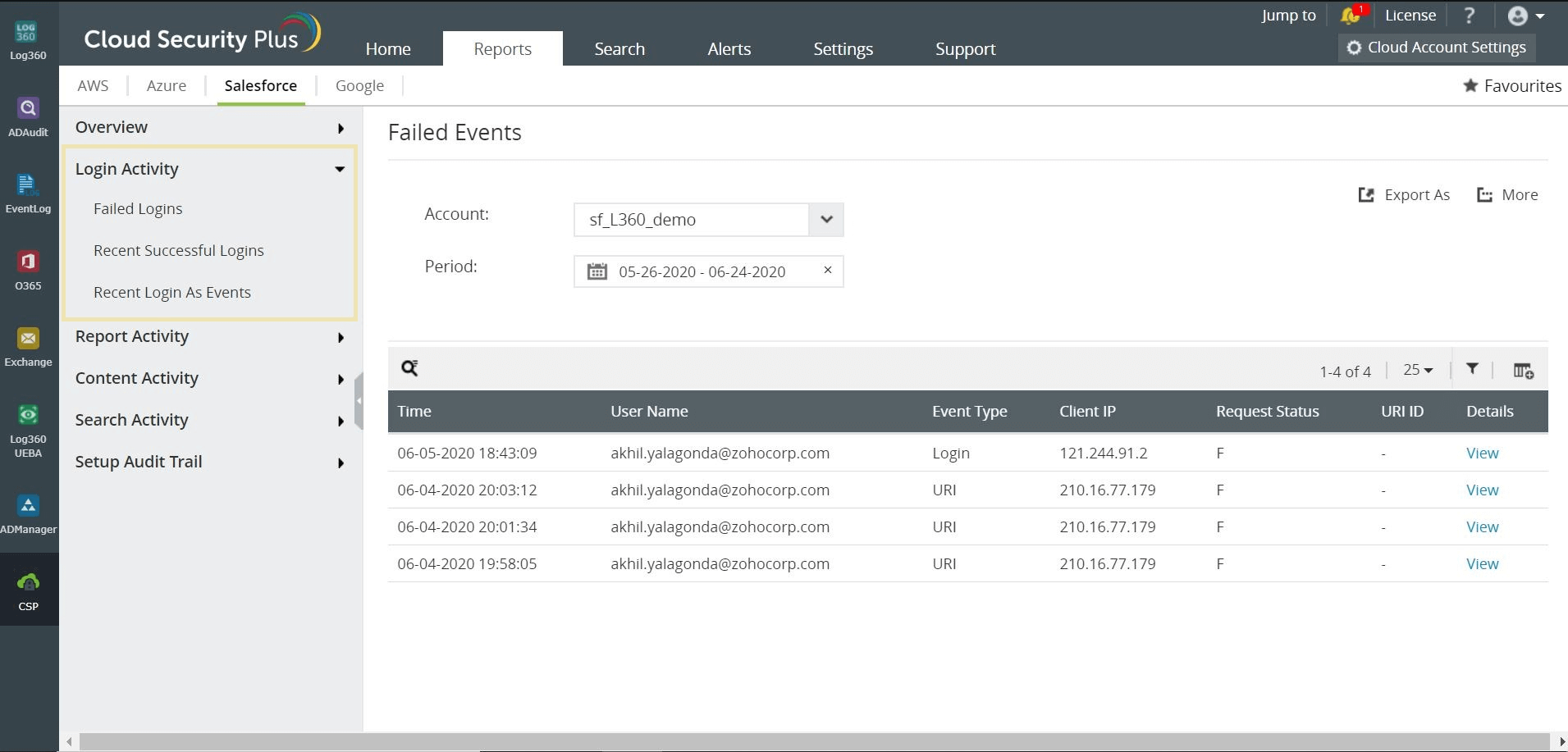This screenshot has height=752, width=1568.
Task: Open Recent Successful Logins report
Action: (x=179, y=250)
